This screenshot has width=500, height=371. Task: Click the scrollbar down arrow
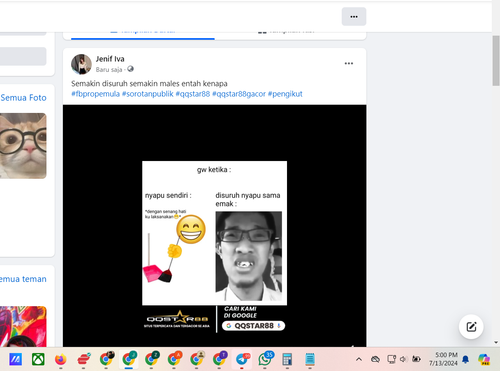point(496,342)
